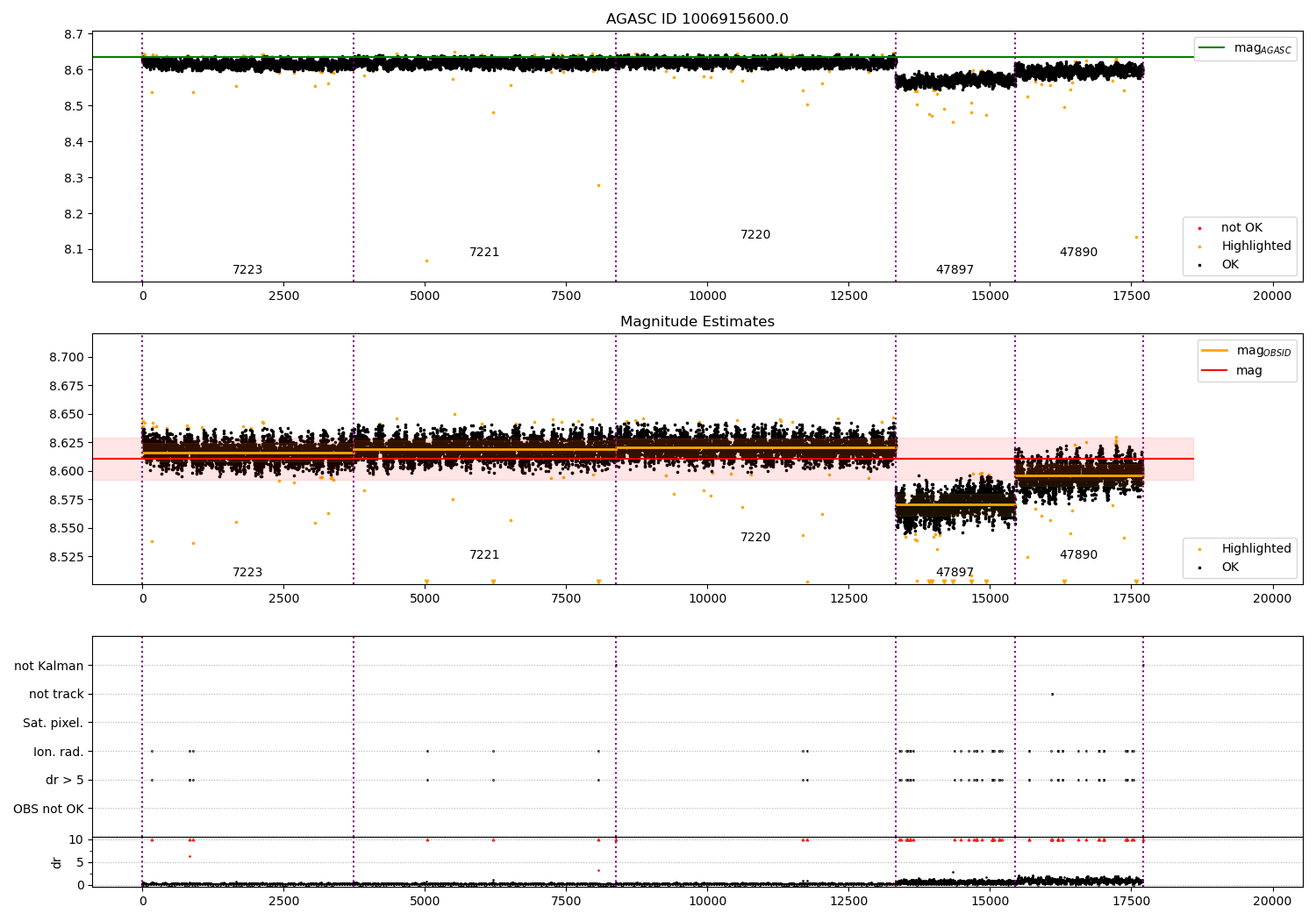
Task: Click the 8.575 y-axis tick label
Action: click(68, 501)
